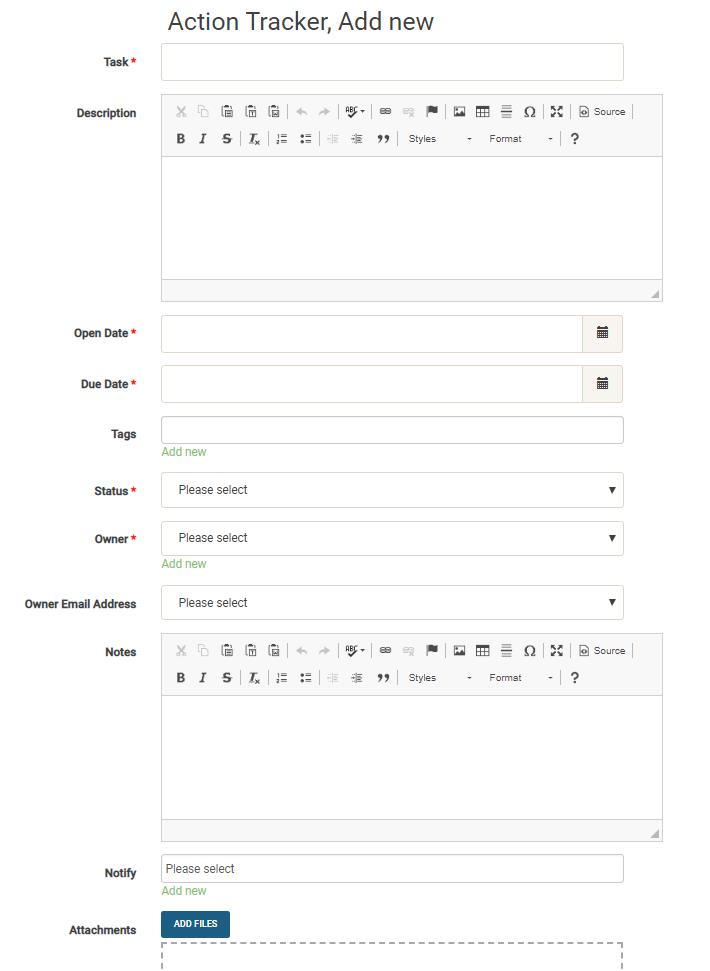Insert a link in Description editor
Image resolution: width=710 pixels, height=971 pixels.
[385, 111]
